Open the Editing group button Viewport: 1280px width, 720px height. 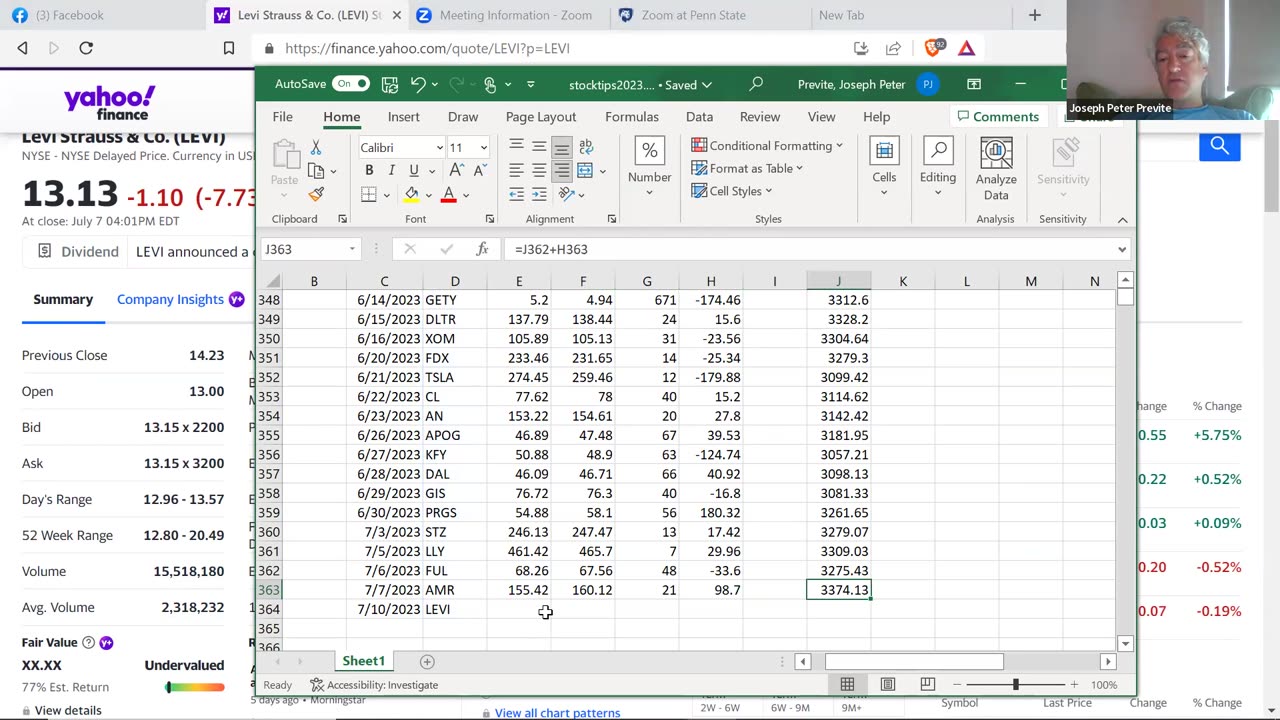938,168
